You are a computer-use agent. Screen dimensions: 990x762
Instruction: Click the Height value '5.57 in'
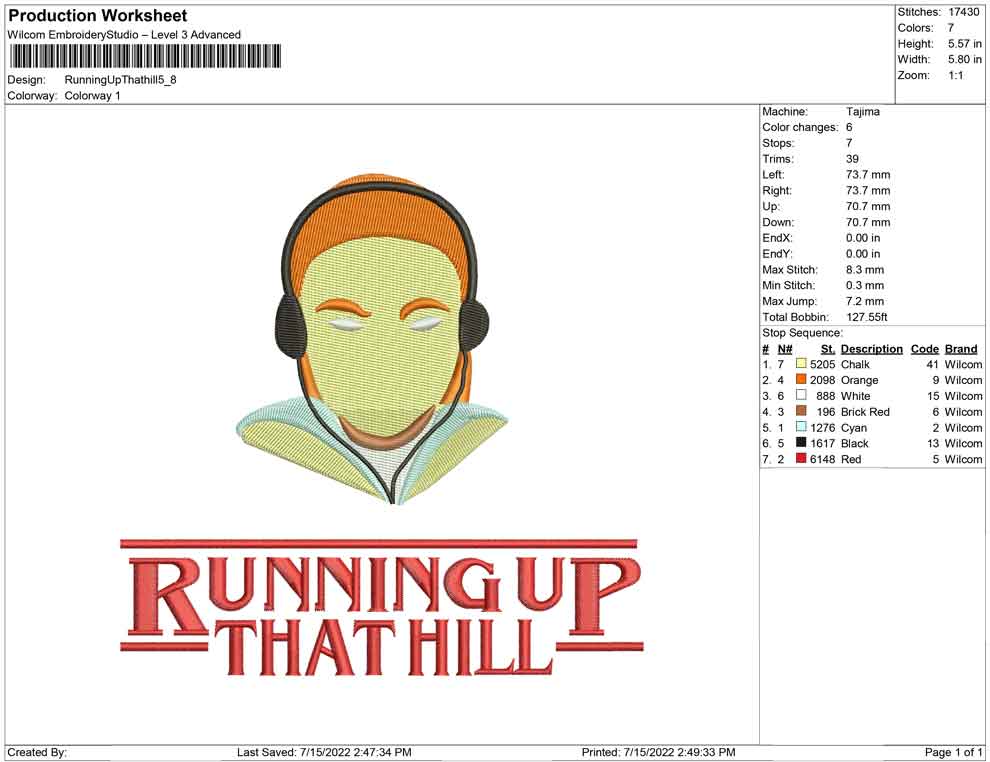point(965,44)
